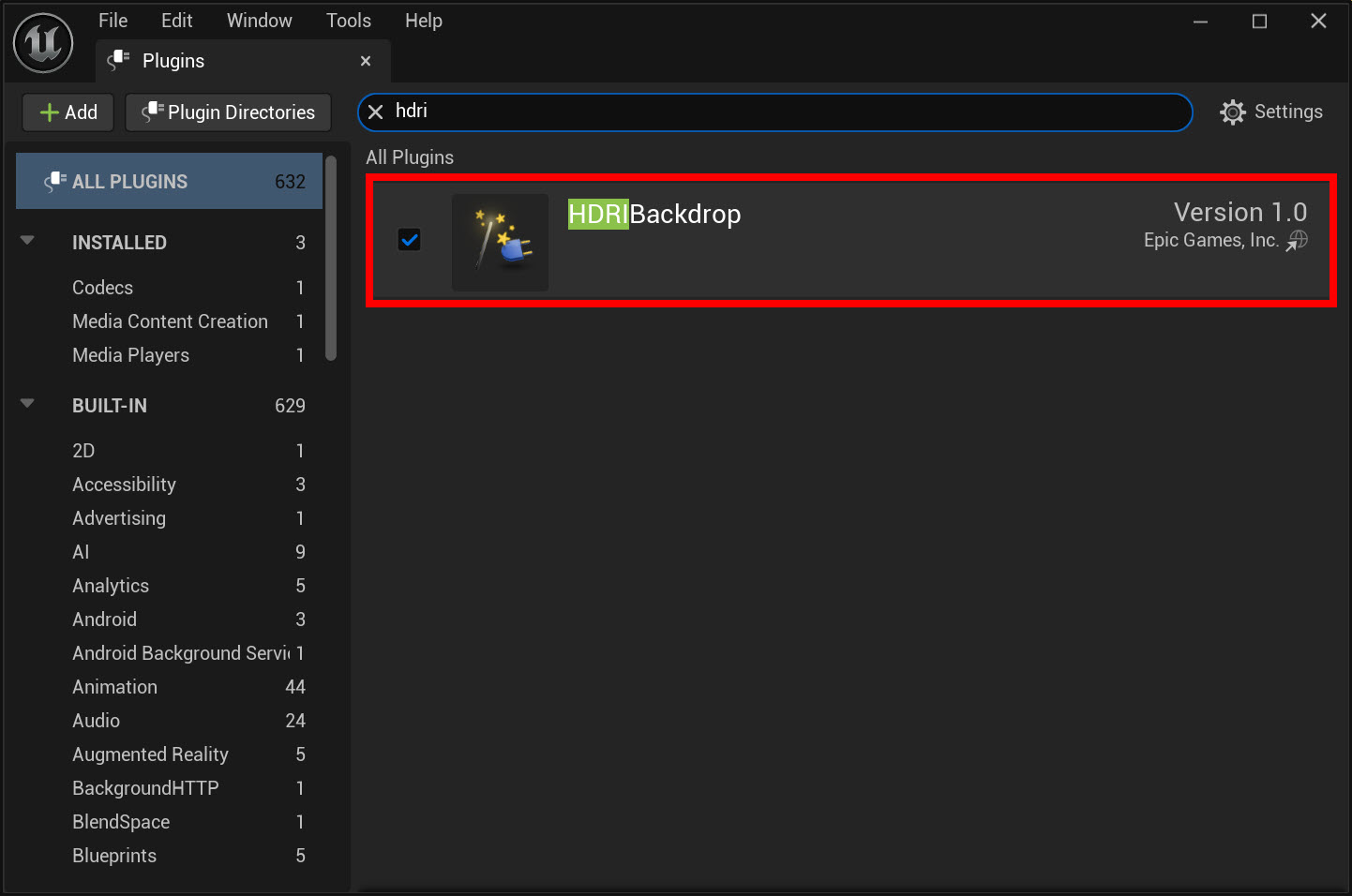1352x896 pixels.
Task: Click the Add plugin button
Action: (68, 112)
